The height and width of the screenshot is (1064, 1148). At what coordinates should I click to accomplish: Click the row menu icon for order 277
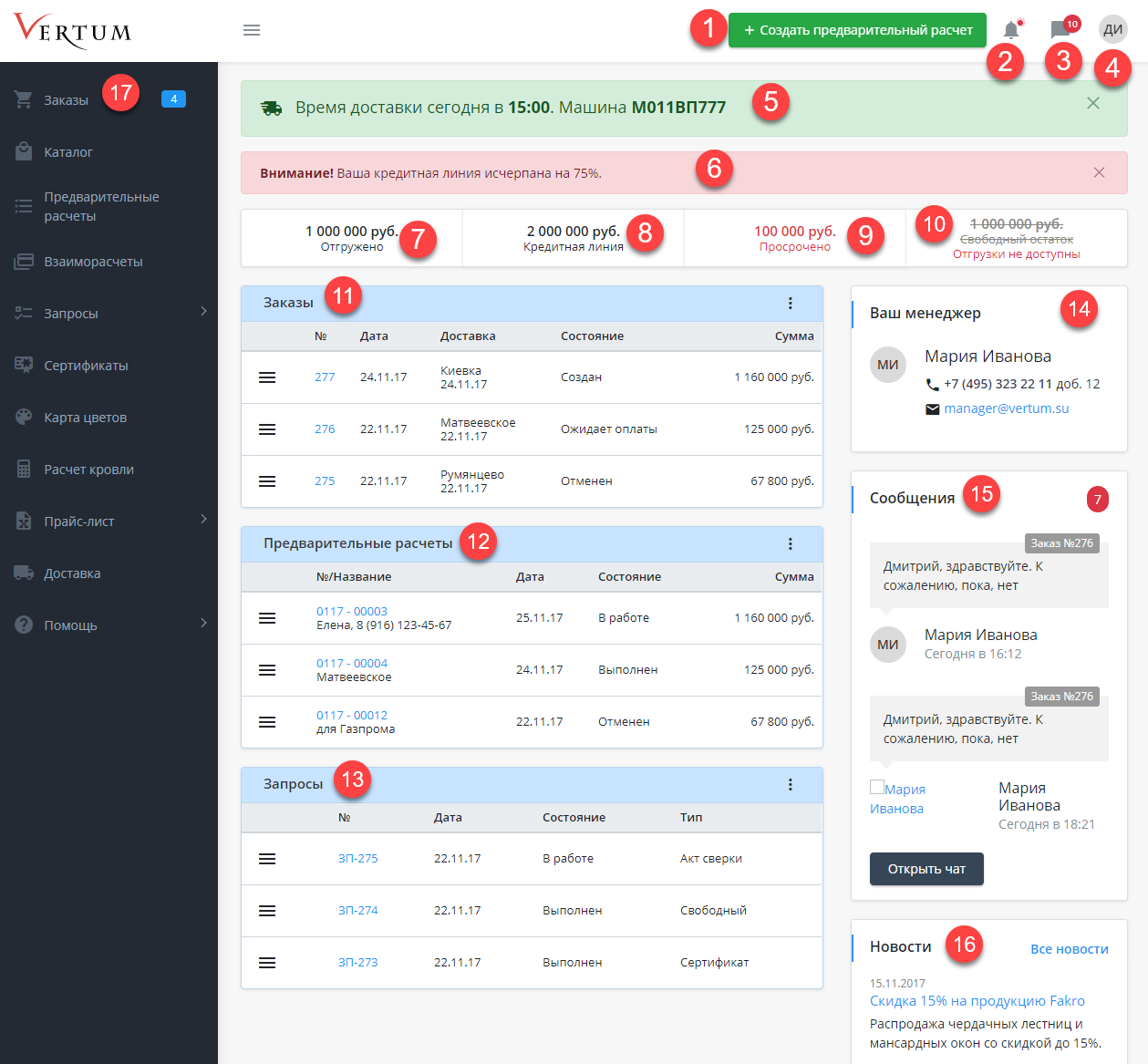pyautogui.click(x=267, y=377)
